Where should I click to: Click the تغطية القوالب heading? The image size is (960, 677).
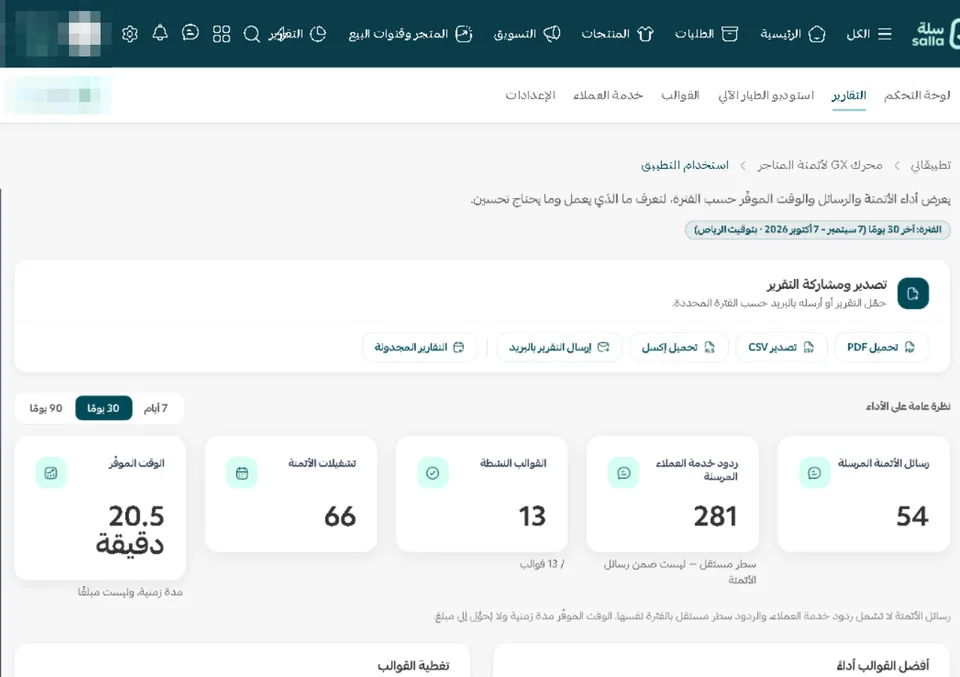pyautogui.click(x=413, y=665)
